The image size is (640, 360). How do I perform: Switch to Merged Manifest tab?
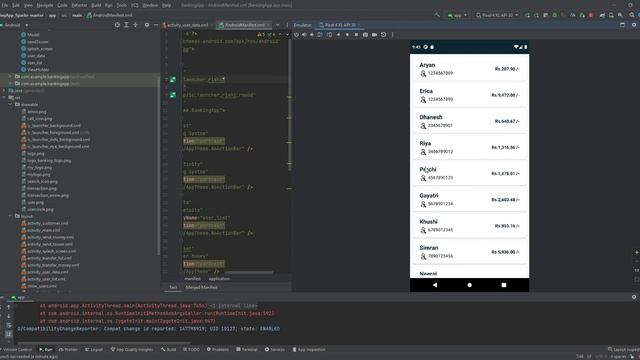[x=202, y=287]
